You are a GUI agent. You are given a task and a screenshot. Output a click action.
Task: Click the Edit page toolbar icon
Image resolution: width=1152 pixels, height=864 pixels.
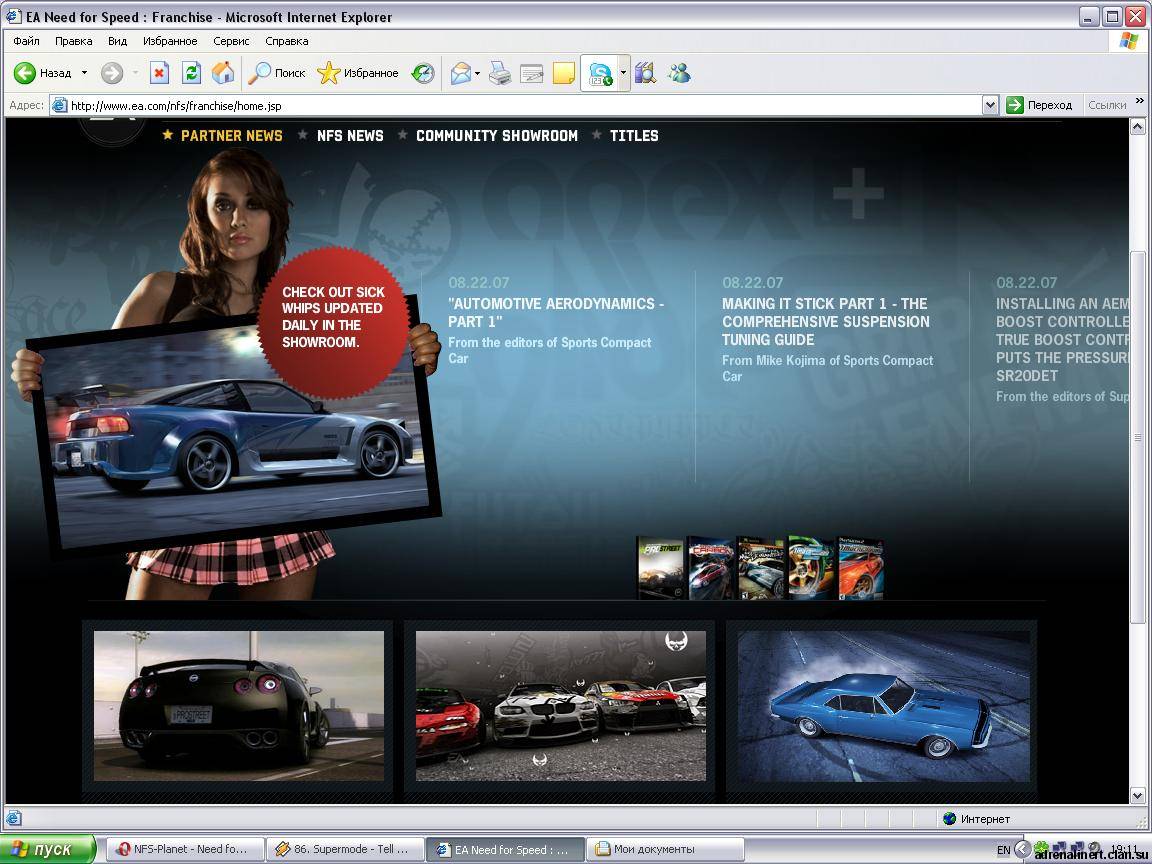[531, 73]
